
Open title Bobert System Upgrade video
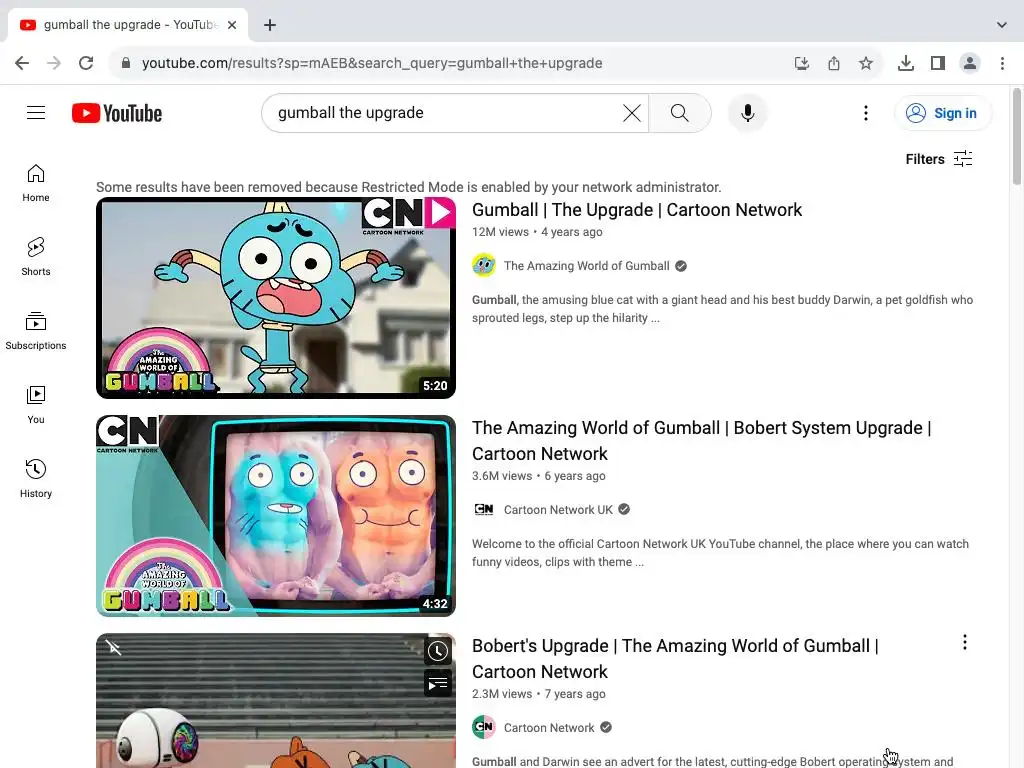click(701, 441)
